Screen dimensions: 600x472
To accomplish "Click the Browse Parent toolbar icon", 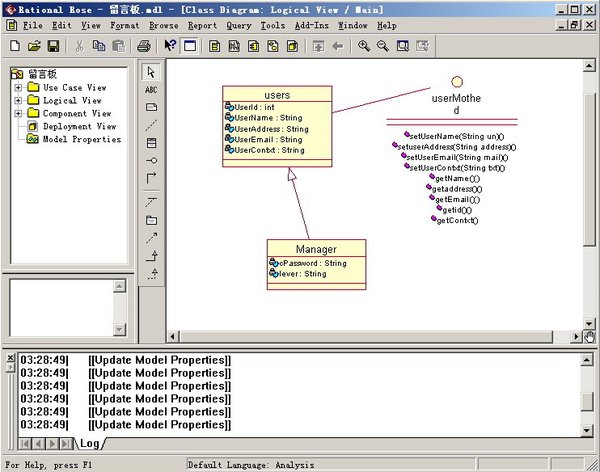I will (318, 46).
